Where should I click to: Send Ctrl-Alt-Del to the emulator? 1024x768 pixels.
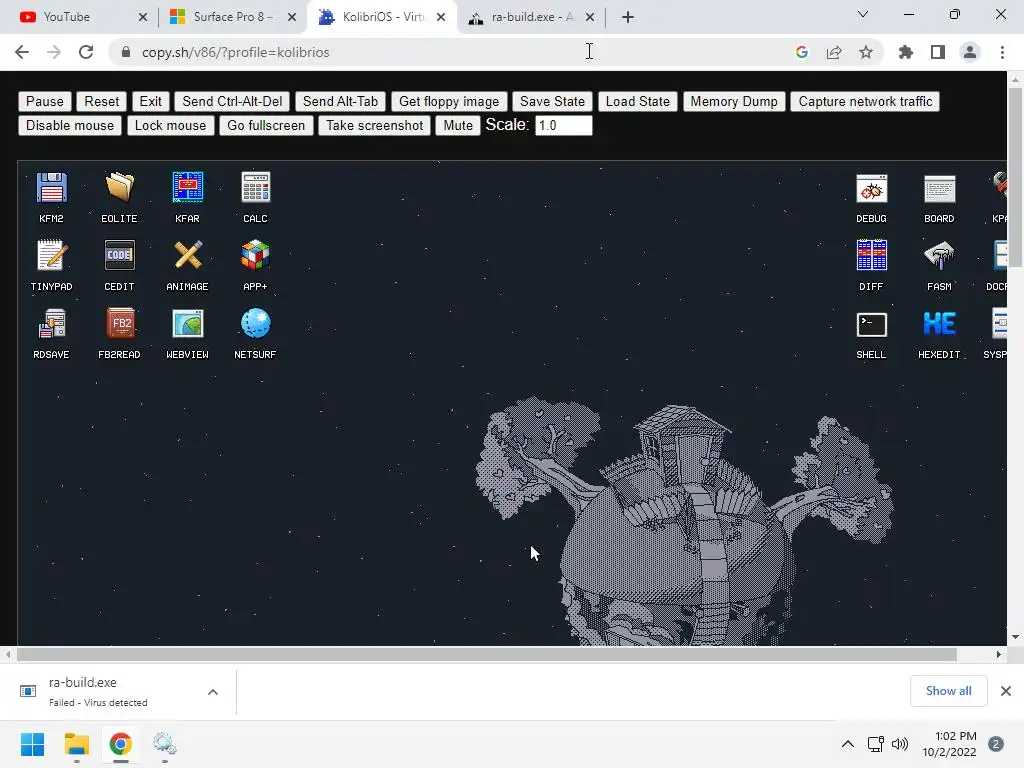232,101
